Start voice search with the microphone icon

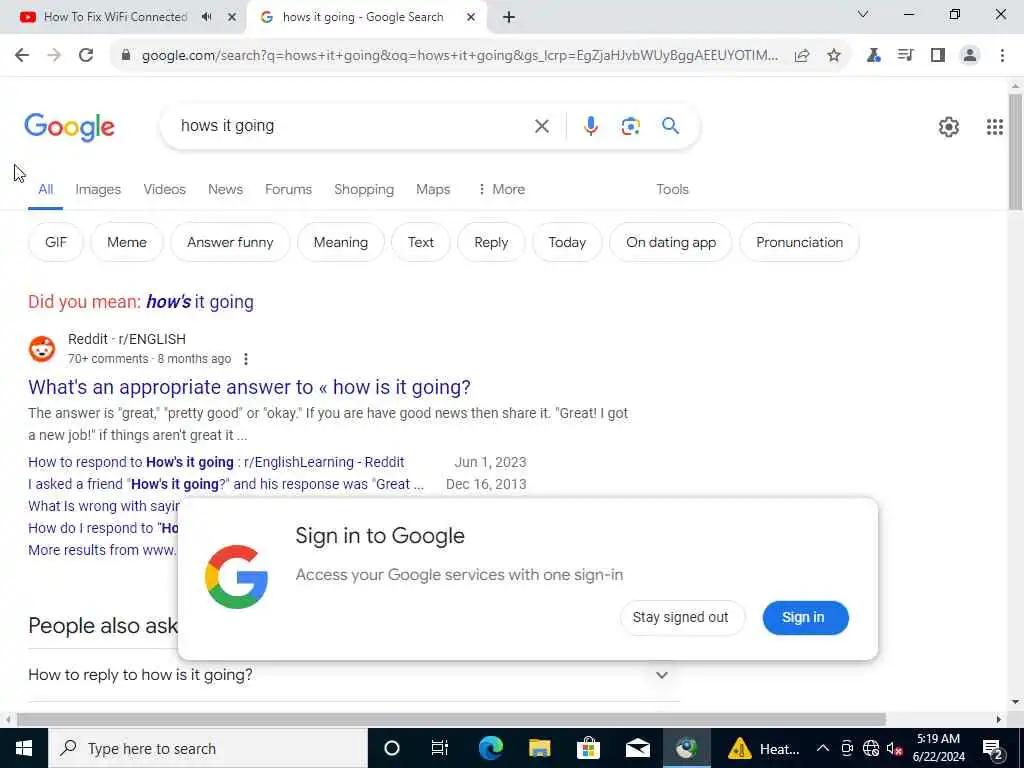point(590,126)
